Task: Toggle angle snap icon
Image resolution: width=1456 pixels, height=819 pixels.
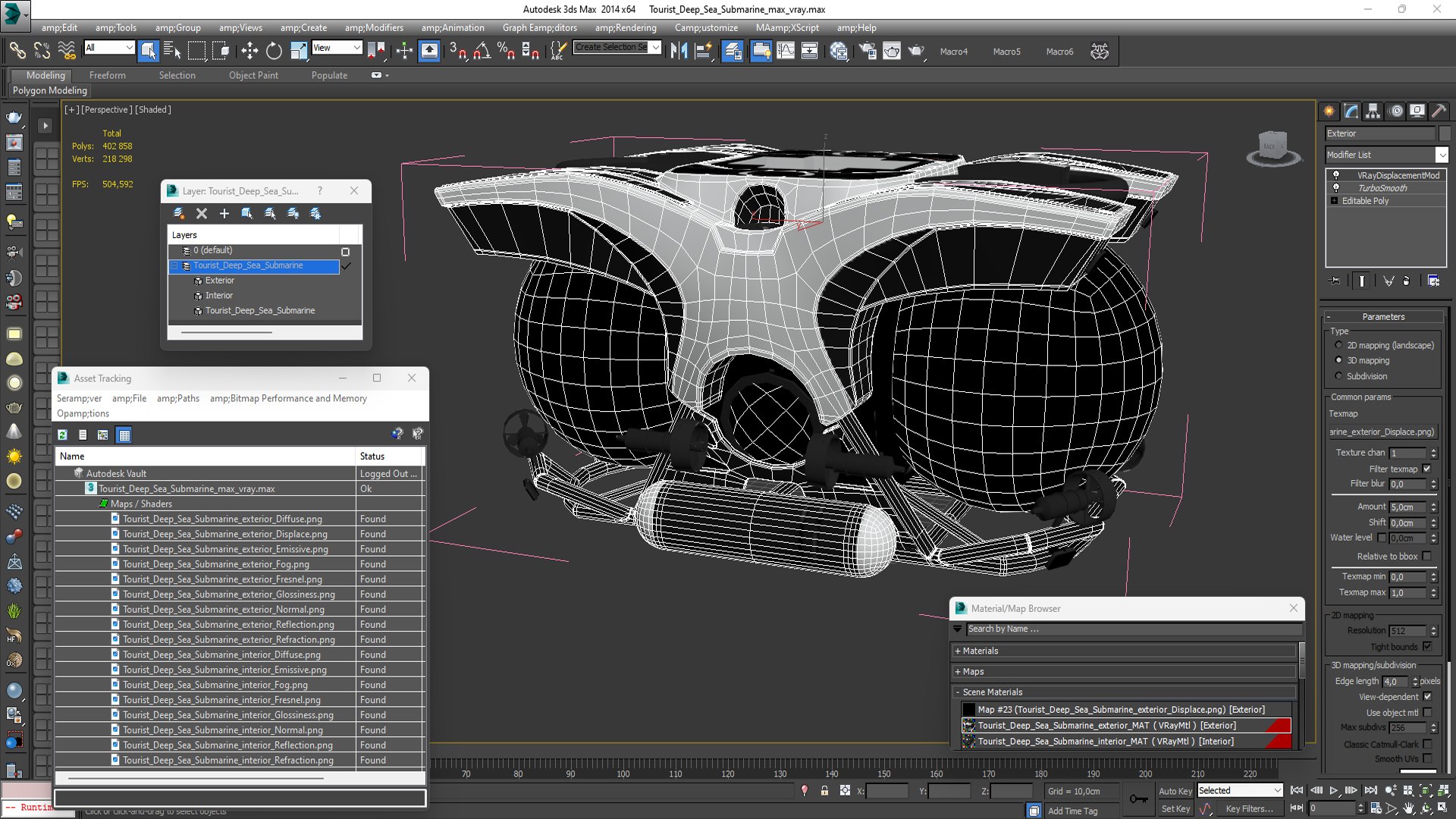Action: (x=482, y=51)
